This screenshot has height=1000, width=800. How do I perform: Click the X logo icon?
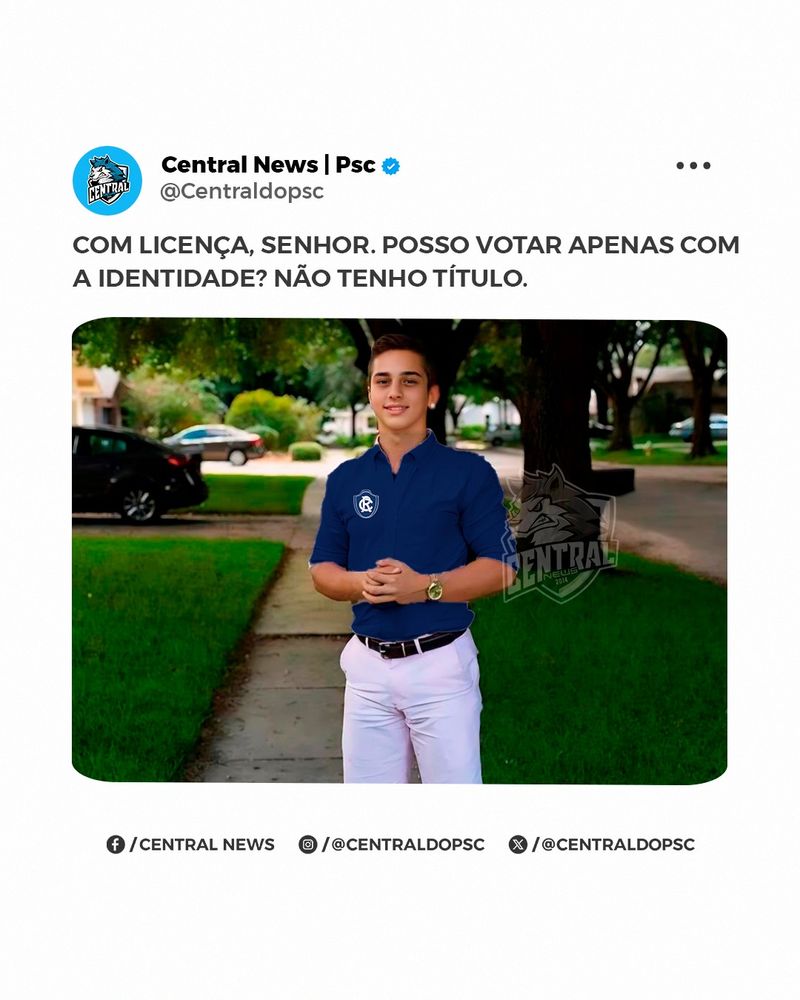518,844
